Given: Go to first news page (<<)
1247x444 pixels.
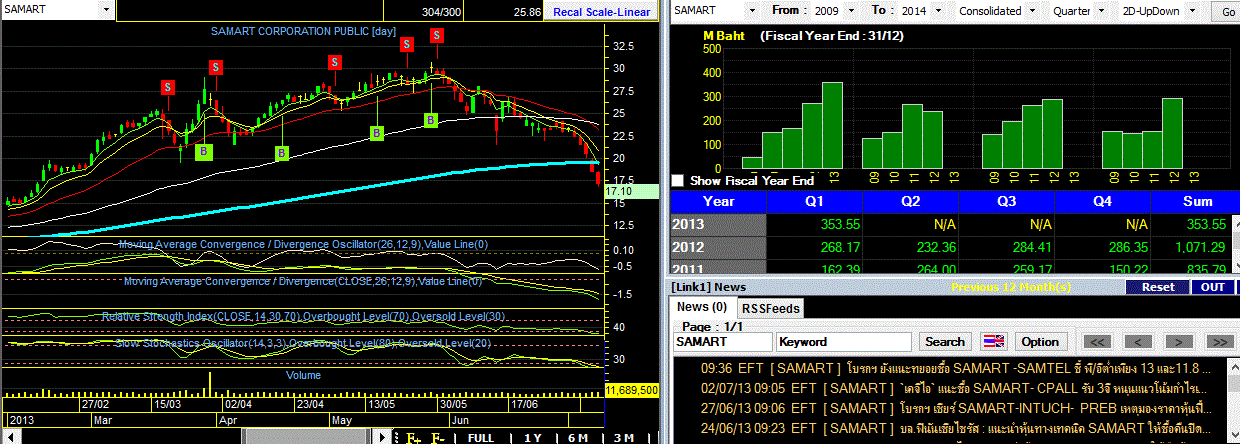Looking at the screenshot, I should click(1097, 342).
